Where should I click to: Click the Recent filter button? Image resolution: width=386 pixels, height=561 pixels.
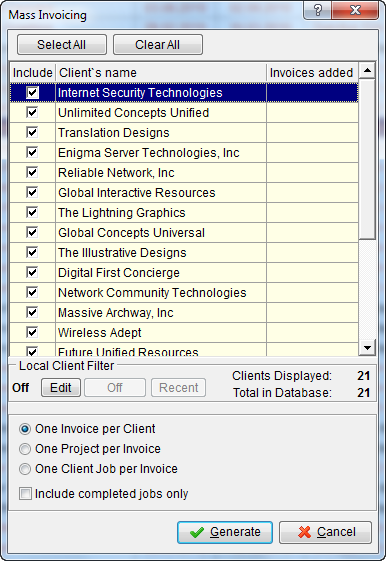(179, 388)
